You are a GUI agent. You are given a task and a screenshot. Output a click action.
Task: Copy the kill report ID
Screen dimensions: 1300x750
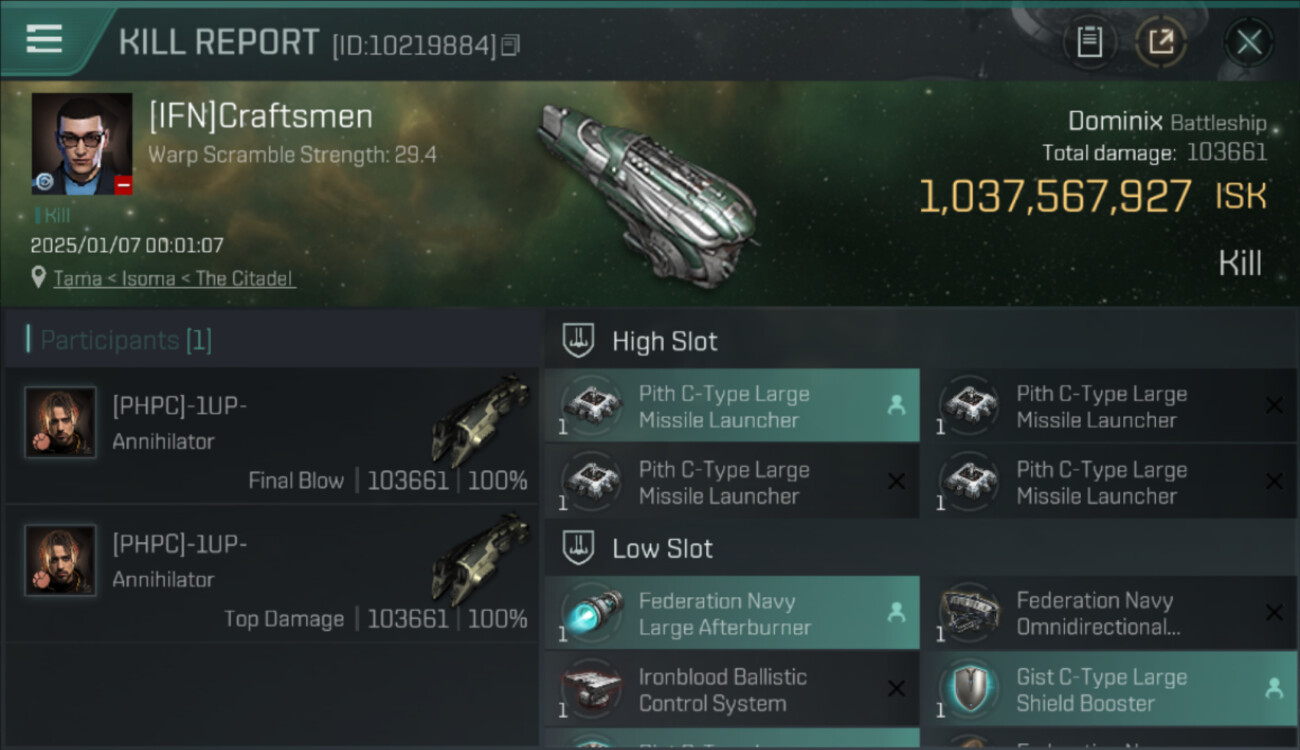(x=511, y=45)
